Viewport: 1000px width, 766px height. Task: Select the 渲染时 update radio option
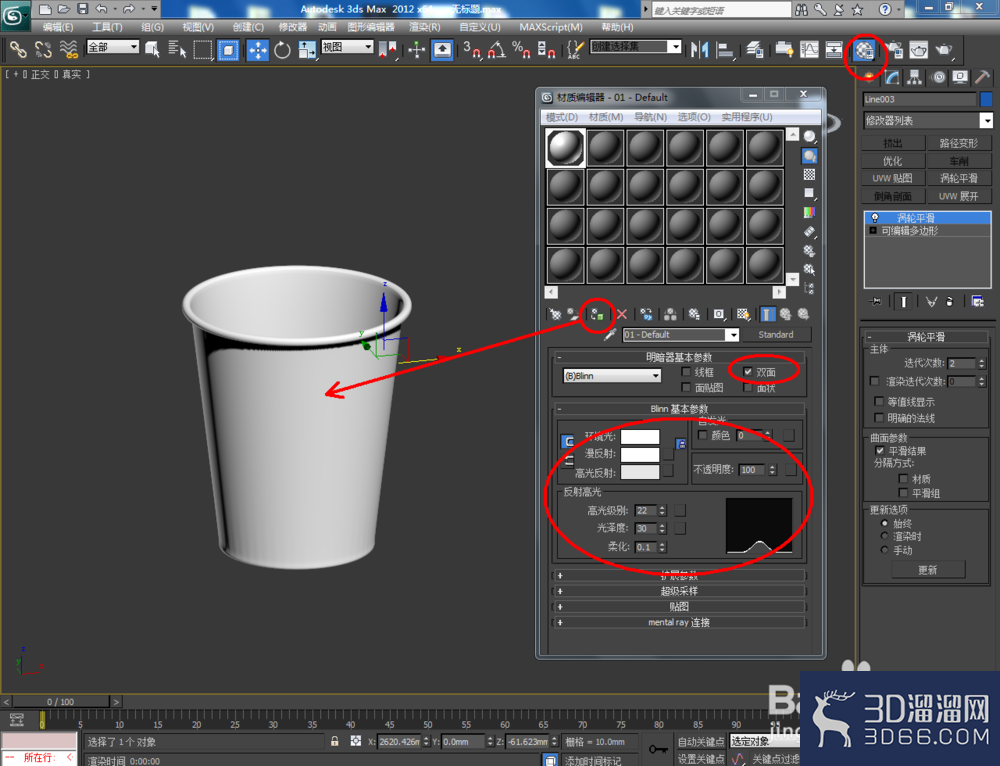[x=885, y=536]
